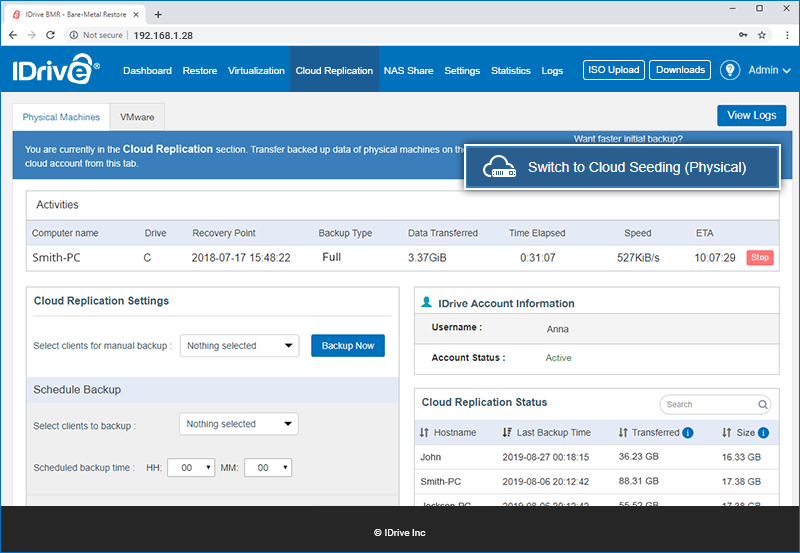Viewport: 800px width, 553px height.
Task: Click the search magnifier icon
Action: coord(762,405)
